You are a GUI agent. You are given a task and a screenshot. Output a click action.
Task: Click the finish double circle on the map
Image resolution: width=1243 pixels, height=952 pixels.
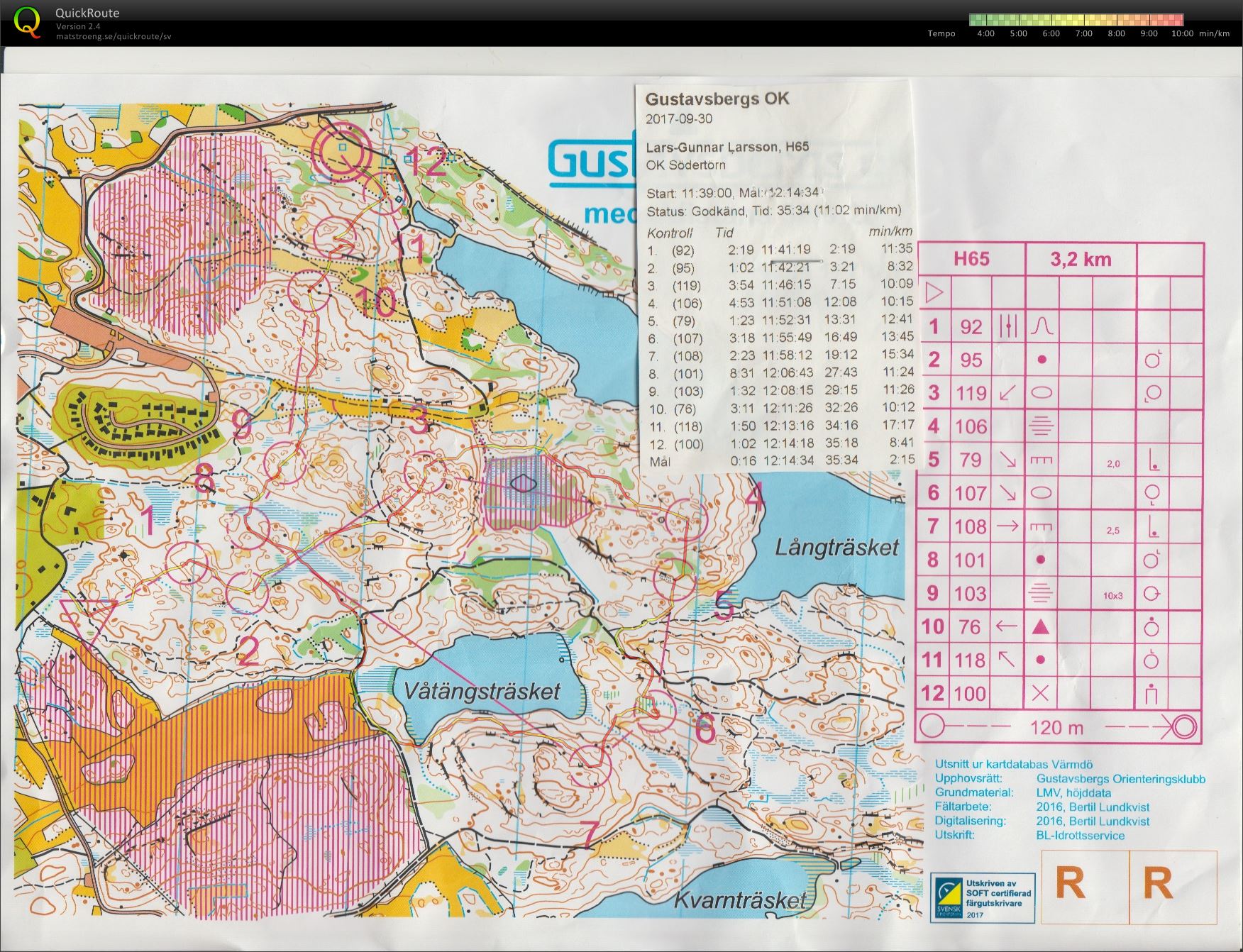345,151
